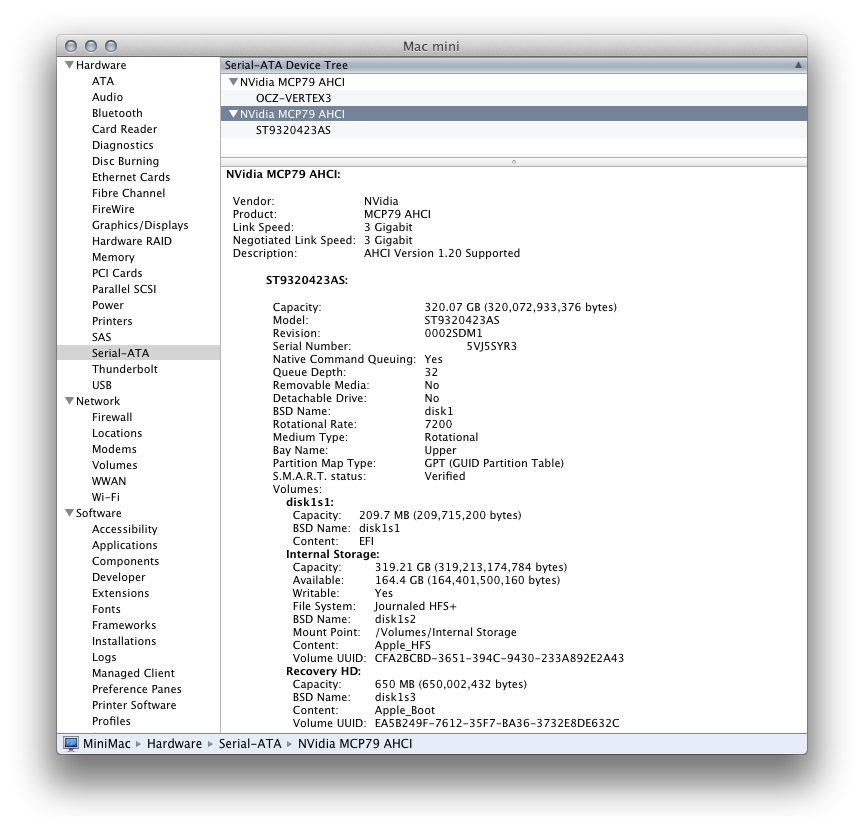Select USB in Hardware list

pos(102,385)
